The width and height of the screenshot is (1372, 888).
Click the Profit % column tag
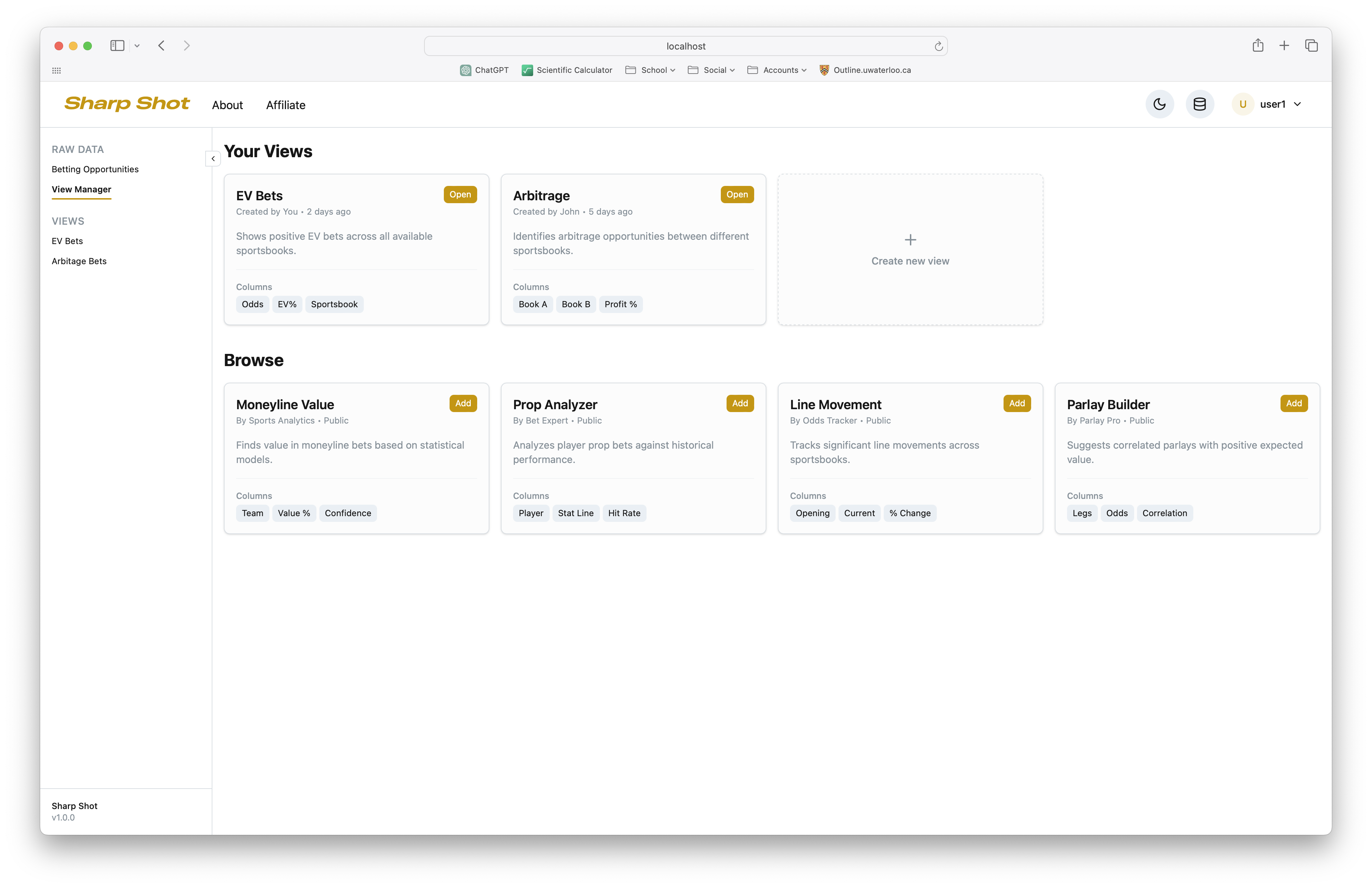(x=621, y=304)
